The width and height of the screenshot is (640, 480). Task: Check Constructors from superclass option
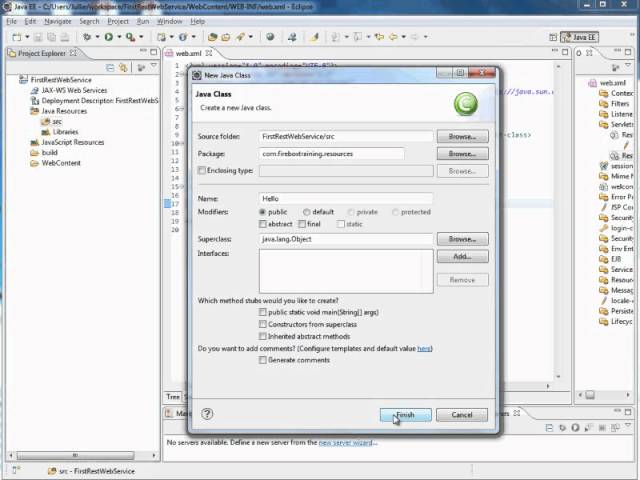pos(262,324)
